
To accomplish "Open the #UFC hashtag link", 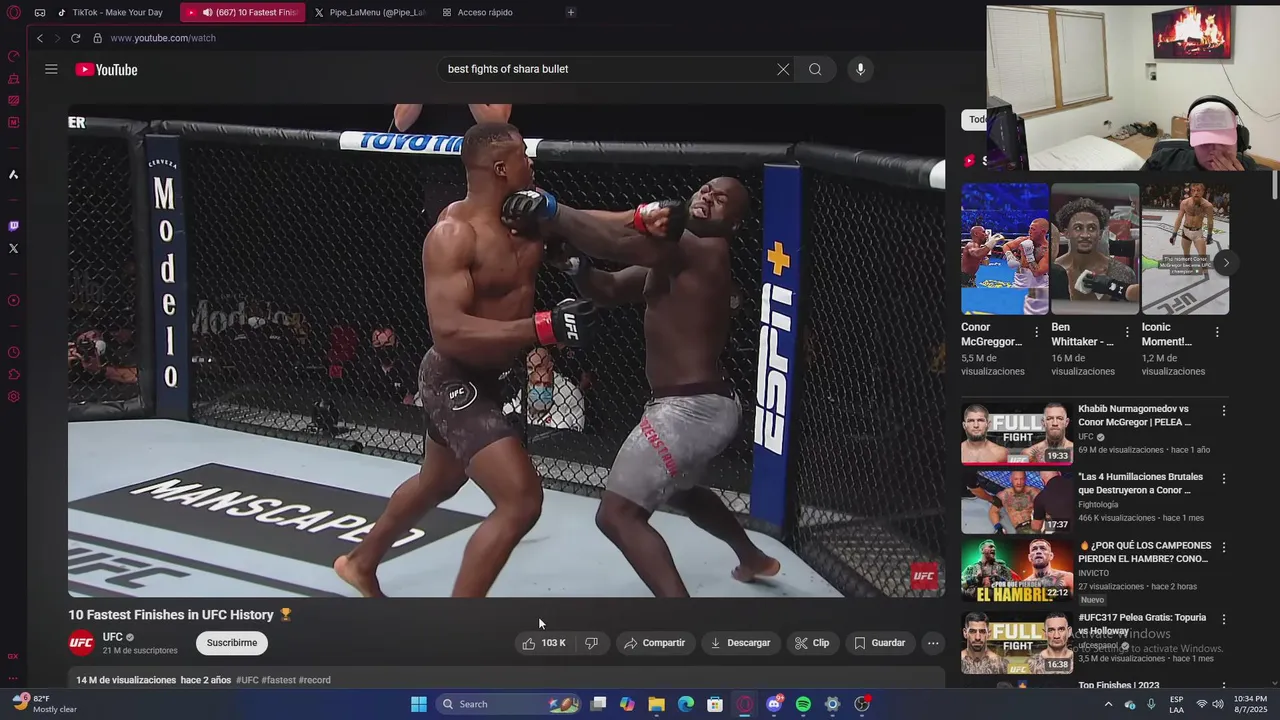I will (247, 680).
